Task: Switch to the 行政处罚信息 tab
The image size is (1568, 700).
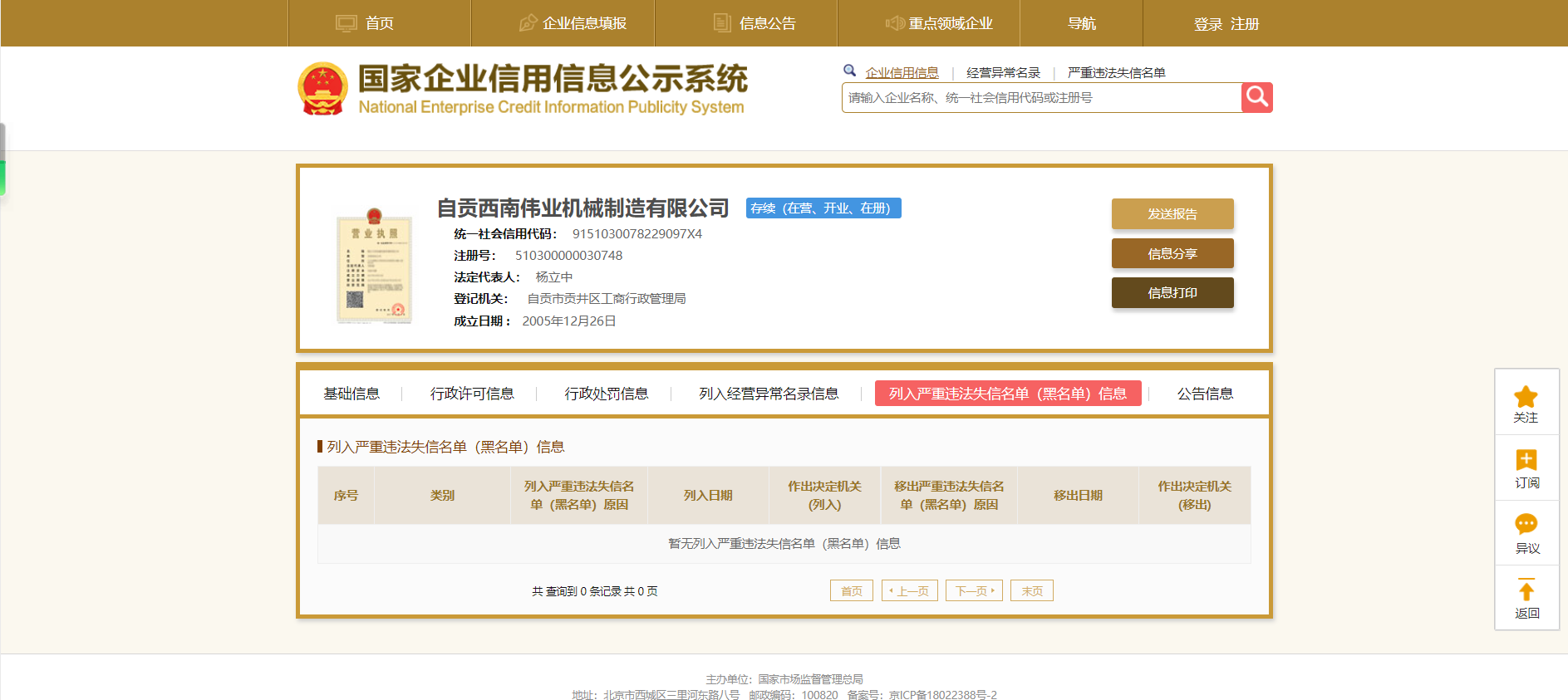Action: coord(607,394)
